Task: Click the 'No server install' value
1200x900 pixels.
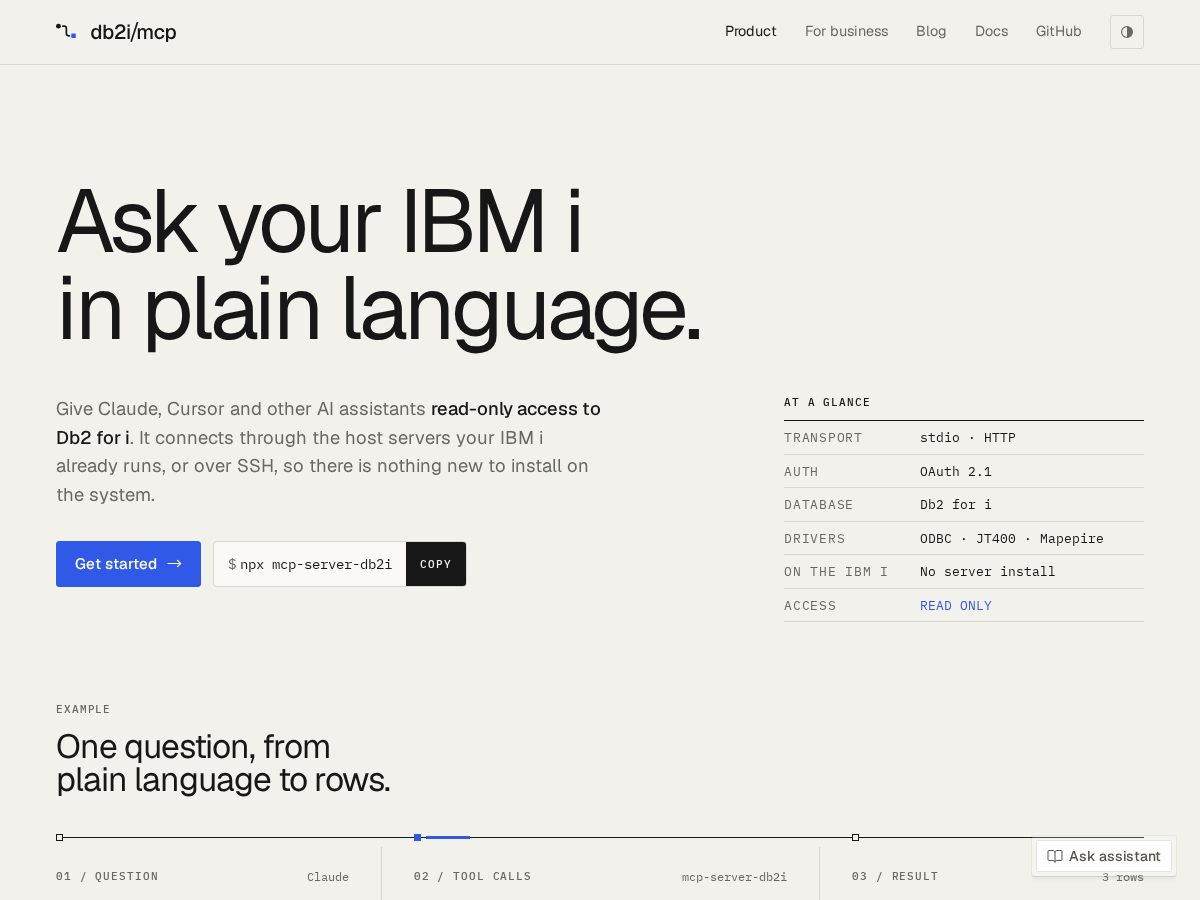Action: pos(988,572)
